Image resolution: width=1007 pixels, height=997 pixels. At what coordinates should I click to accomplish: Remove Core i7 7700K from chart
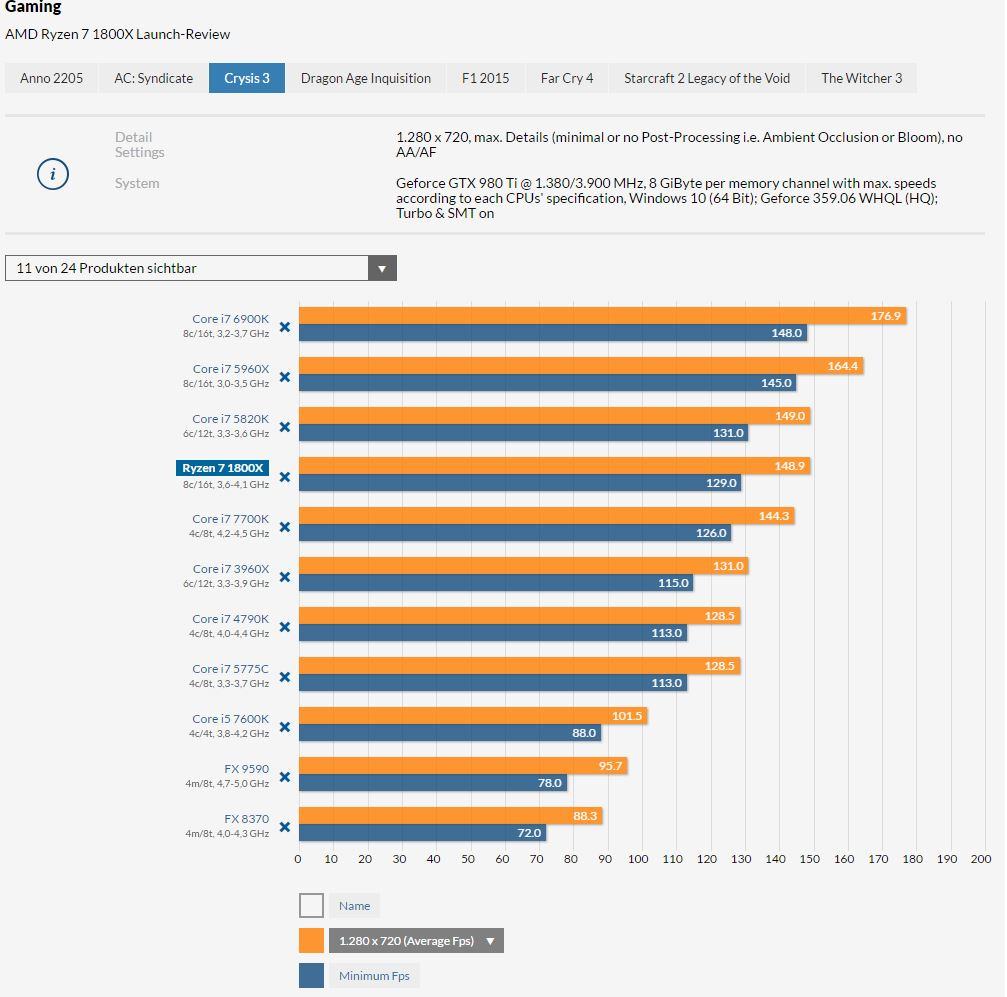point(285,527)
